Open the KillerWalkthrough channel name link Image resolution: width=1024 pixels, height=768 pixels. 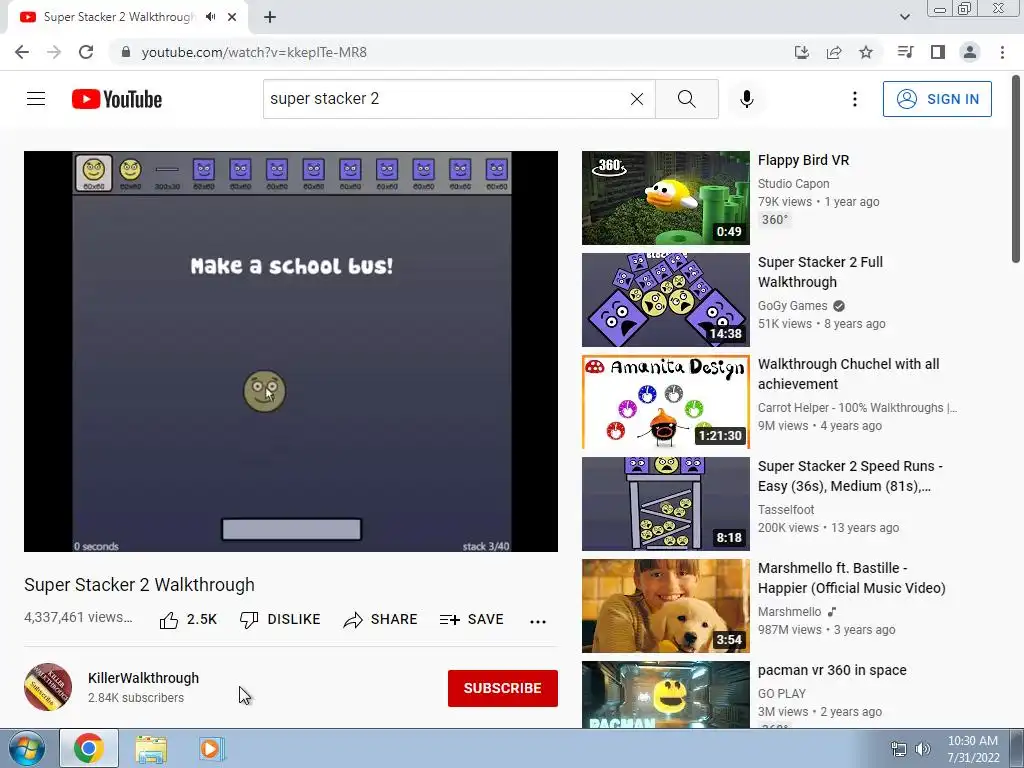(144, 678)
